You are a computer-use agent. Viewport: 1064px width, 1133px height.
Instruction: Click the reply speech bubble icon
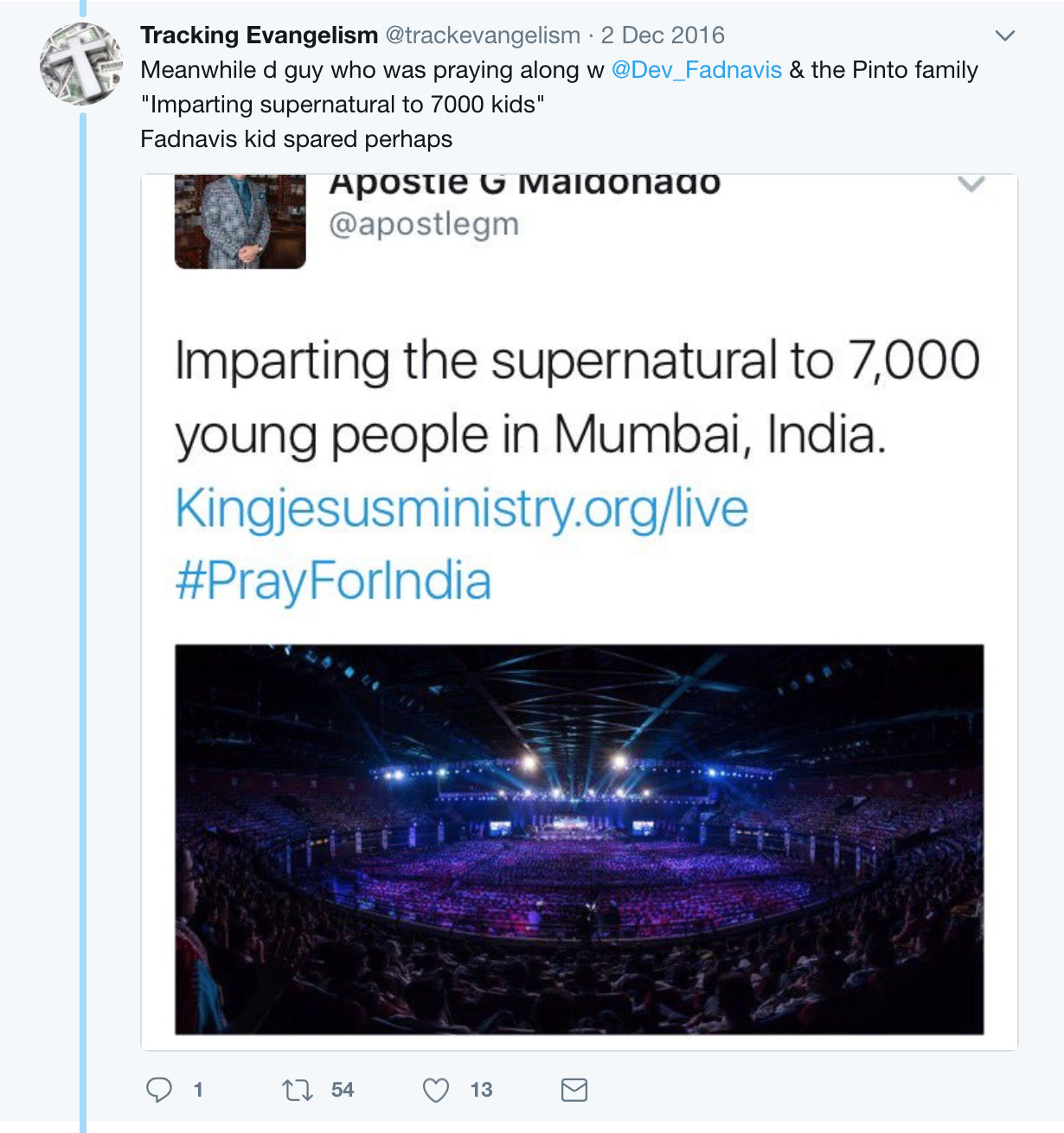(159, 1090)
